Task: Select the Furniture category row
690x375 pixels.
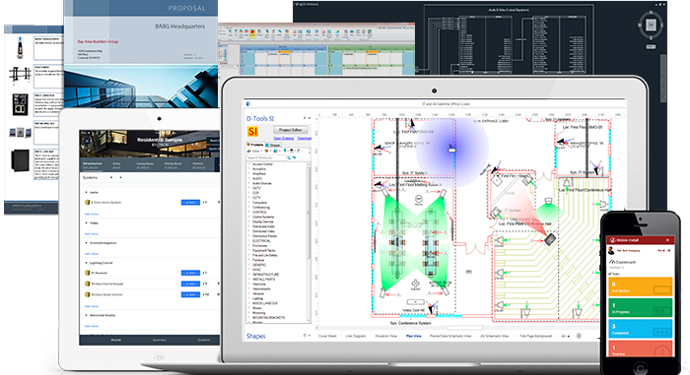Action: (x=259, y=260)
